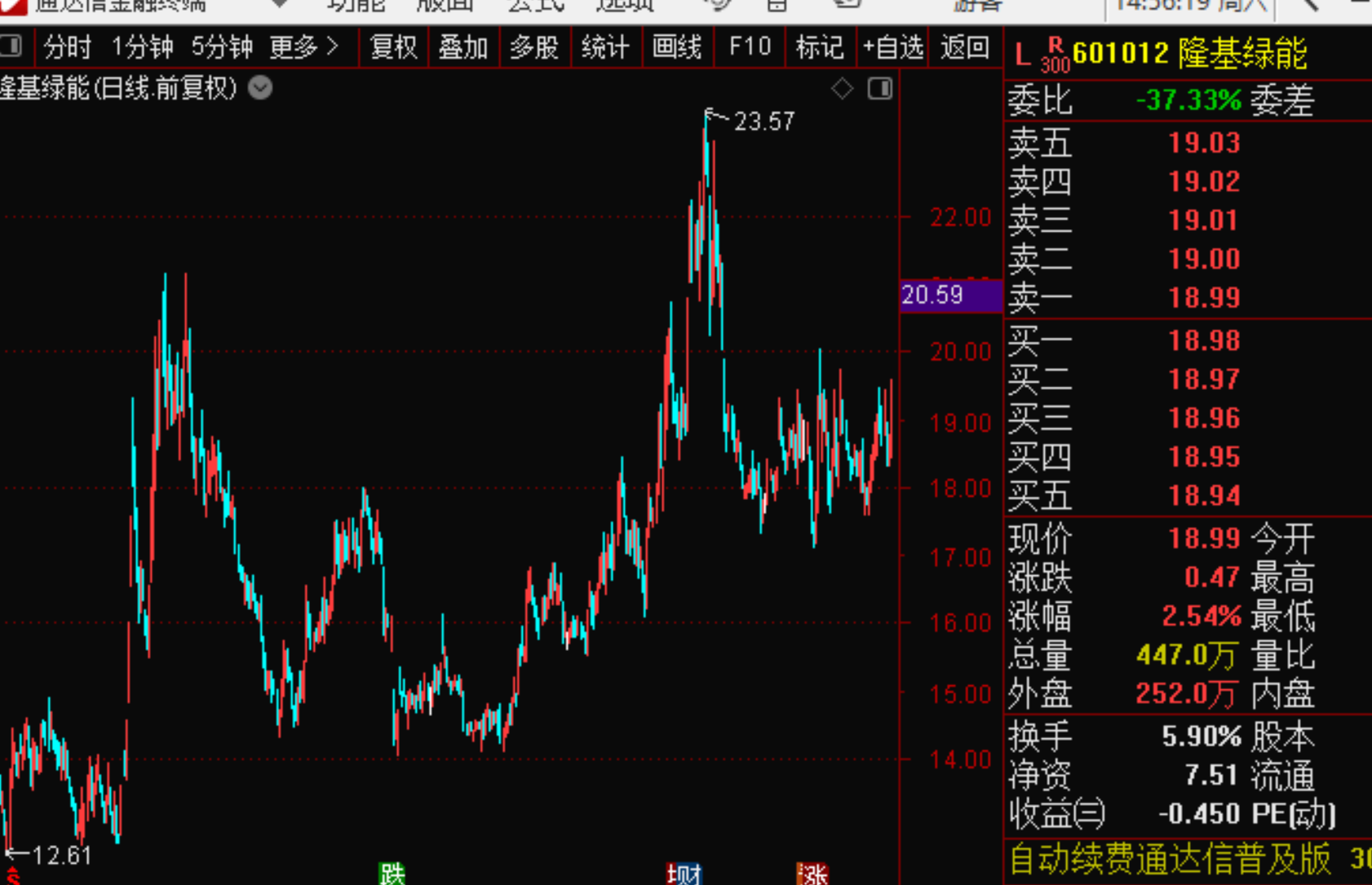
Task: Click the 15.00 price axis label
Action: (x=961, y=695)
